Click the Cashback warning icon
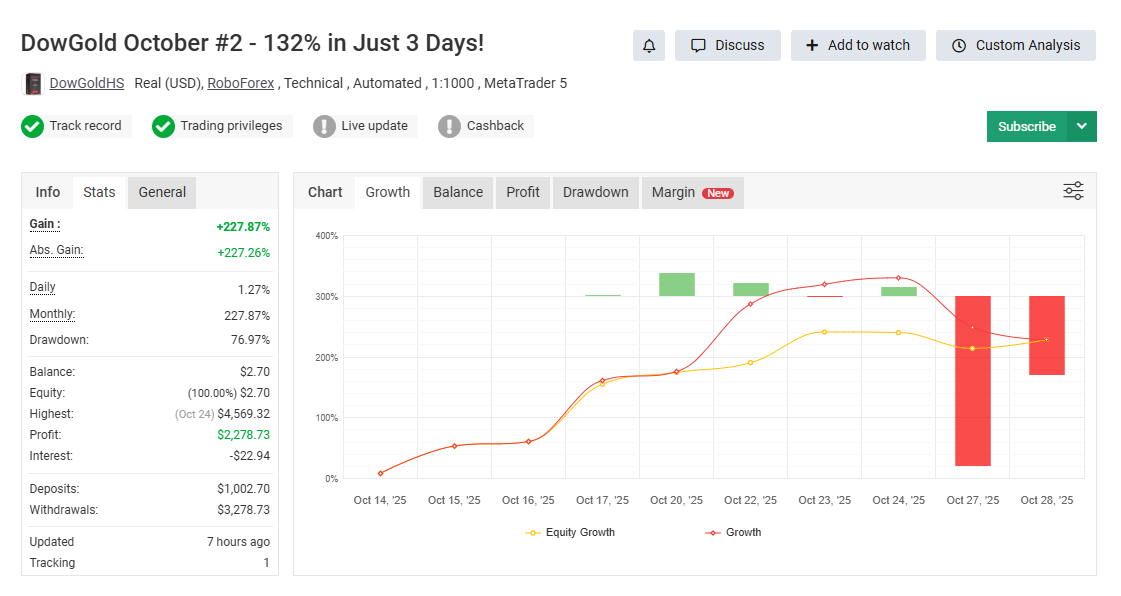The height and width of the screenshot is (596, 1121). pos(449,126)
